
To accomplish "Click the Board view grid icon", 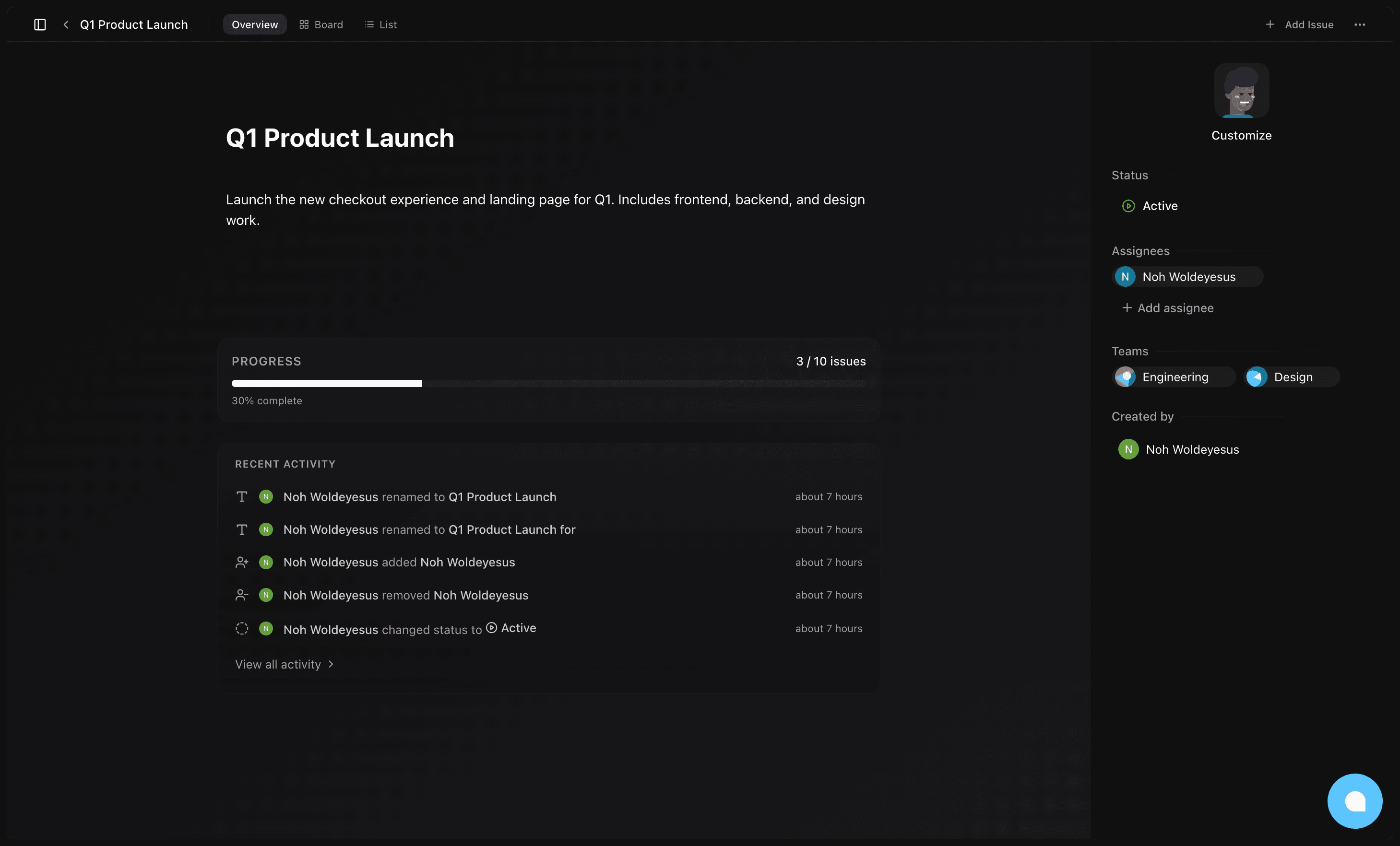I will pos(304,24).
